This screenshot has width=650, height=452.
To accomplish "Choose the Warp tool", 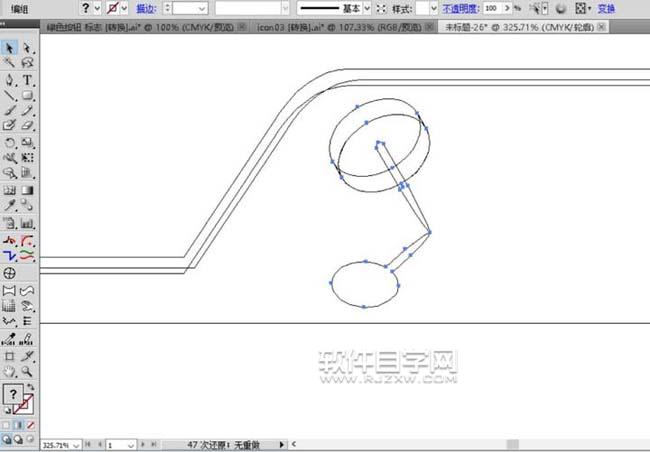I will tap(9, 158).
